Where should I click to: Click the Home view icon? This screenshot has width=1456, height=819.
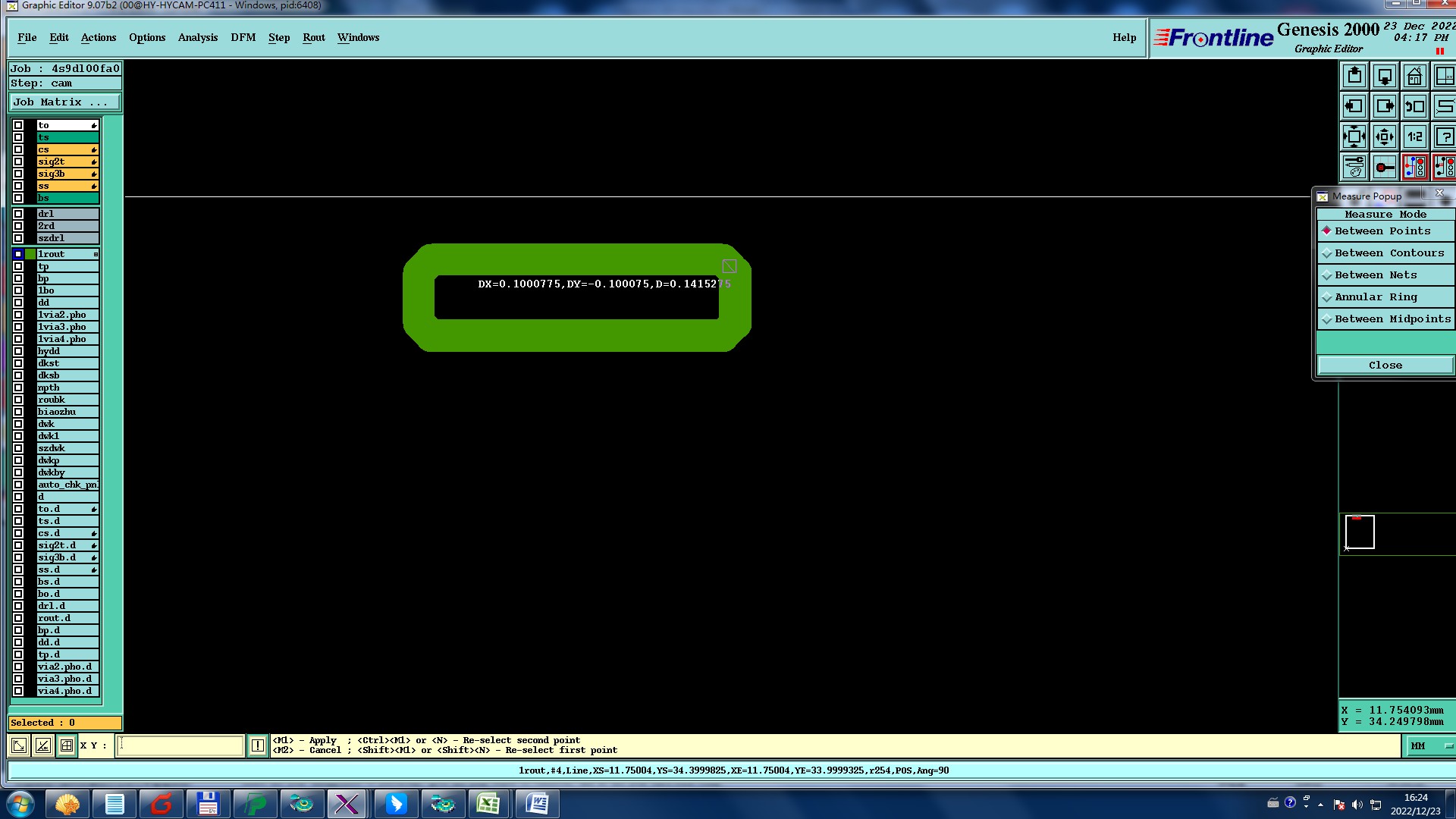tap(1414, 77)
